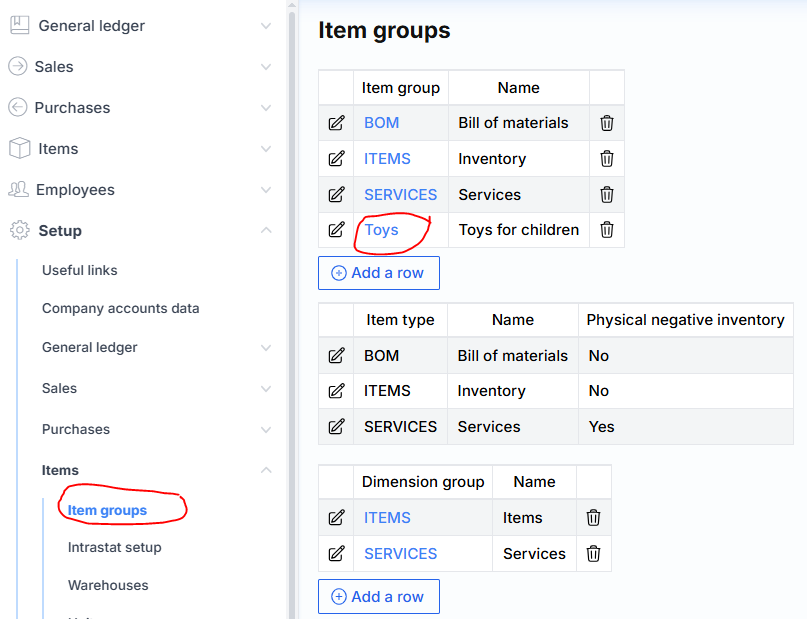Image resolution: width=807 pixels, height=619 pixels.
Task: Click edit icon for BOM item group
Action: point(336,123)
